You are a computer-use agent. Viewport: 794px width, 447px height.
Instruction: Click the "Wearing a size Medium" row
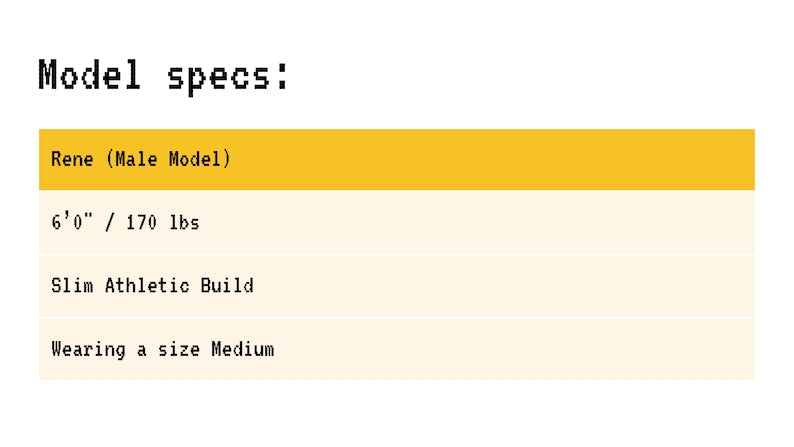(396, 349)
